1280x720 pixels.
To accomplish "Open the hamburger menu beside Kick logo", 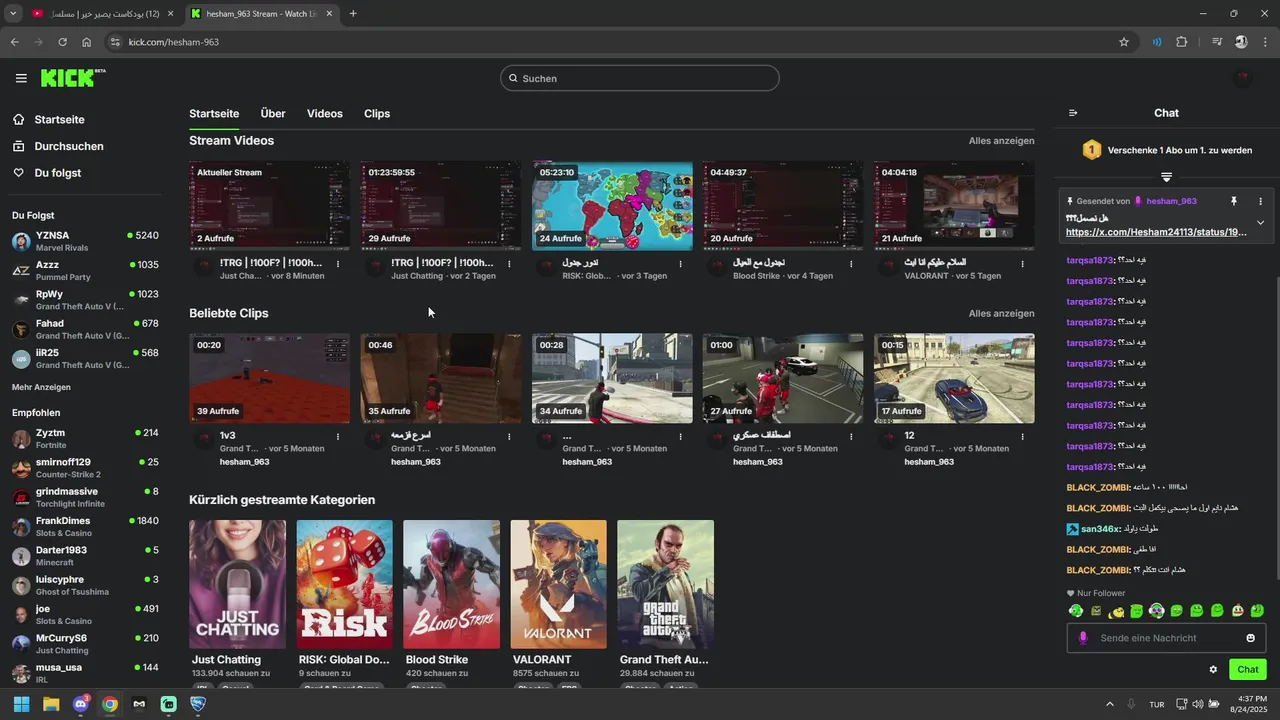I will (x=21, y=78).
